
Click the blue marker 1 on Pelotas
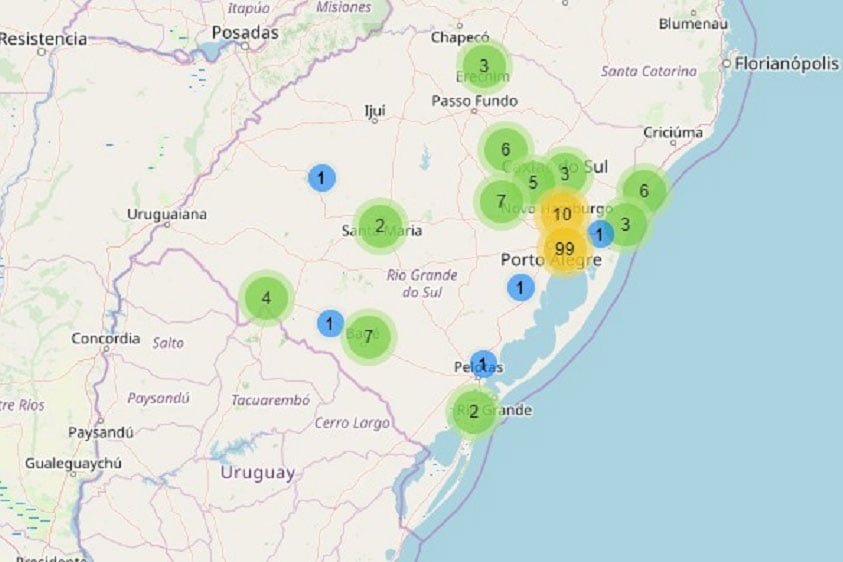point(483,363)
